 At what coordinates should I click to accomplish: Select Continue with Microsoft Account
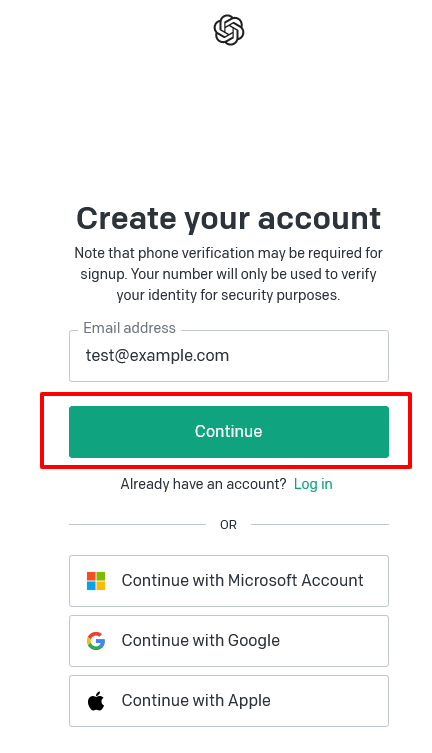coord(228,581)
